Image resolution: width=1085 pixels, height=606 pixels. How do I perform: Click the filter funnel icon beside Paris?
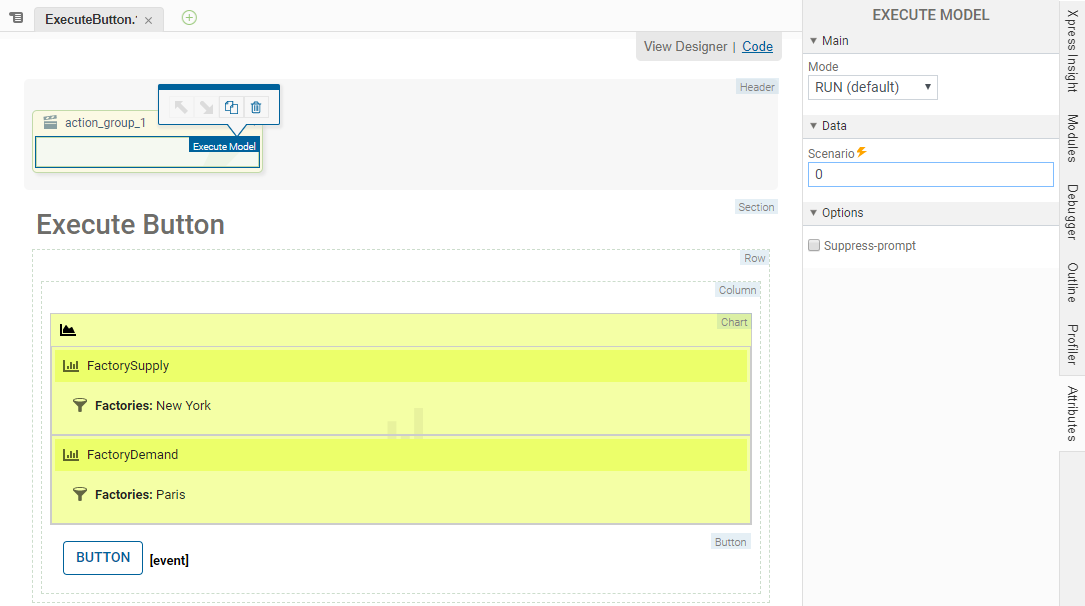pyautogui.click(x=80, y=495)
